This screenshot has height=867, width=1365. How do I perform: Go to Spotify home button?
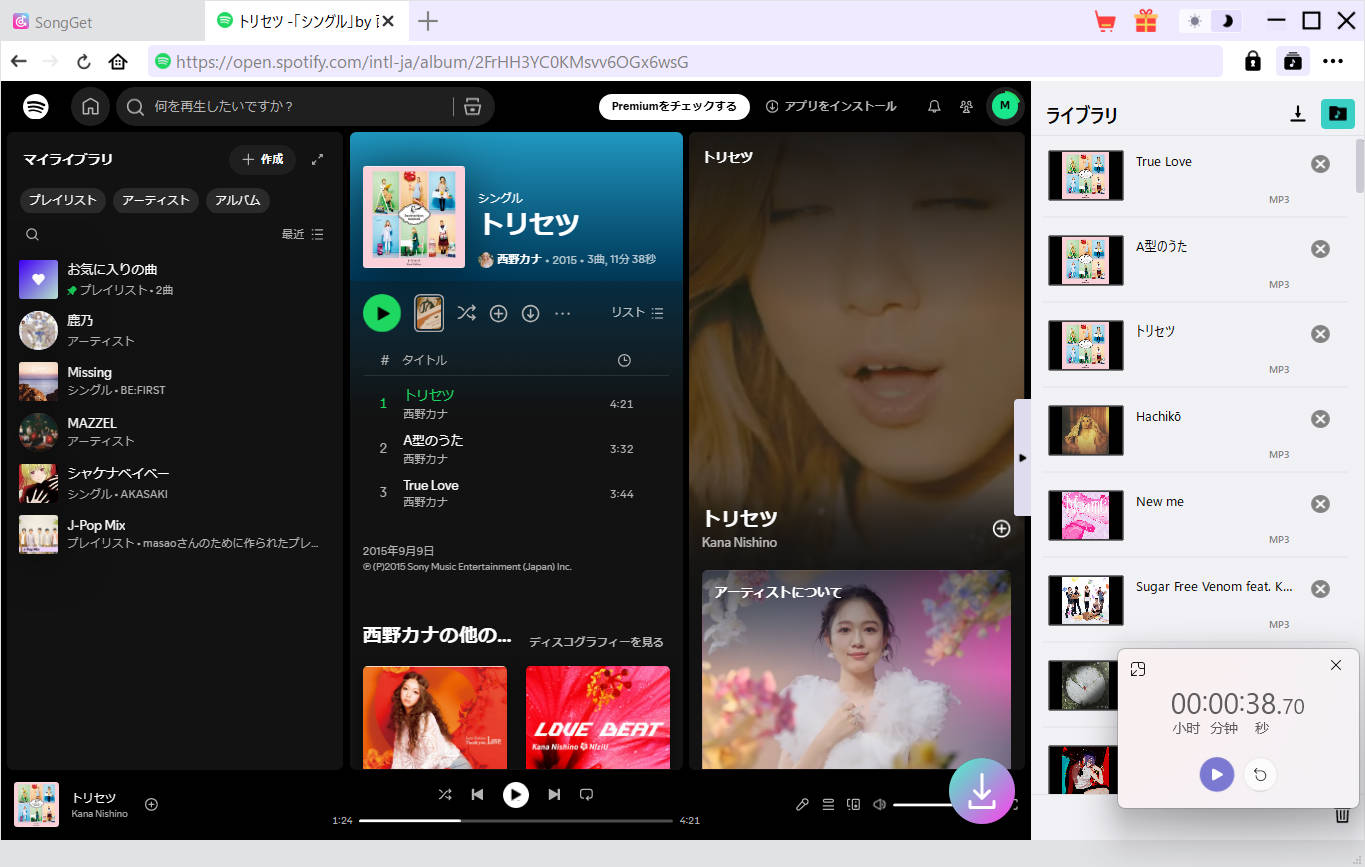point(90,106)
